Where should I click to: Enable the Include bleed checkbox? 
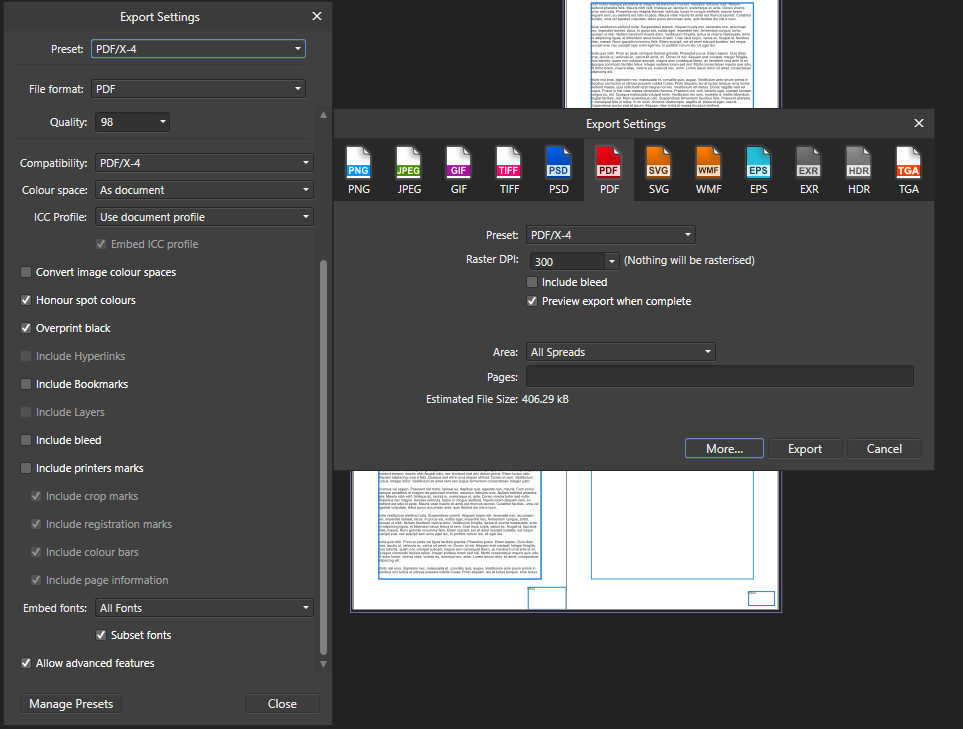tap(531, 281)
